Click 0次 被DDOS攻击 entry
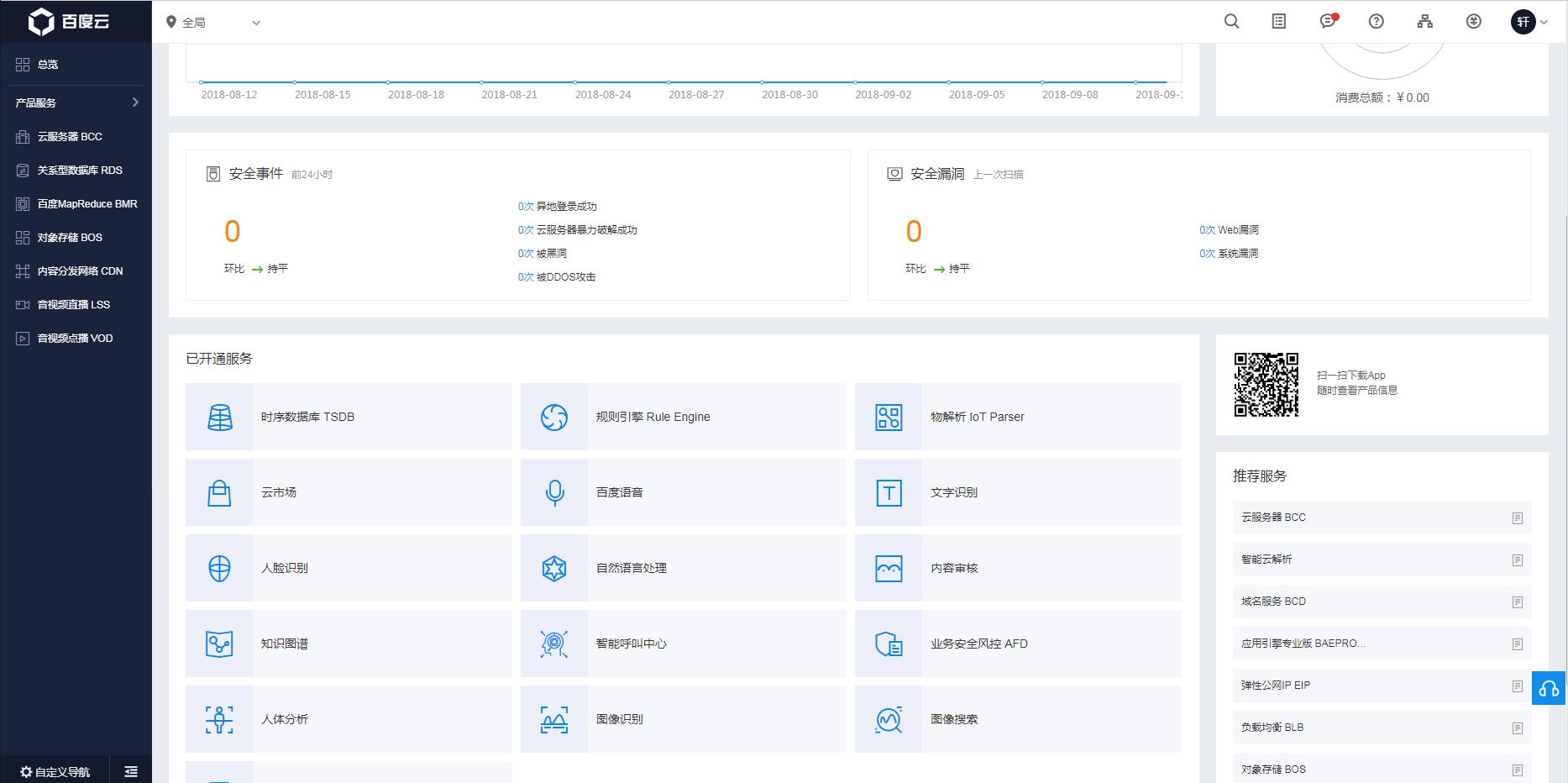The image size is (1568, 783). point(557,277)
